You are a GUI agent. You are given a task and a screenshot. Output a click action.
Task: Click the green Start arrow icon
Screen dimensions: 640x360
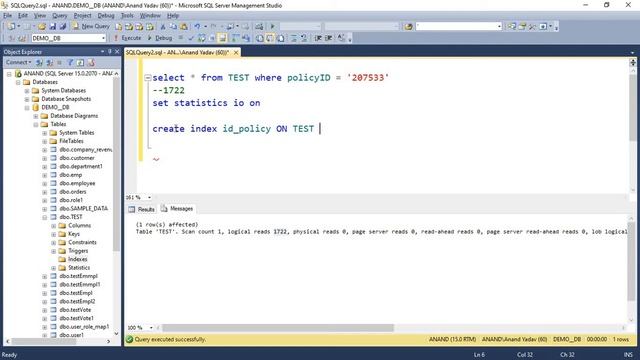click(273, 27)
